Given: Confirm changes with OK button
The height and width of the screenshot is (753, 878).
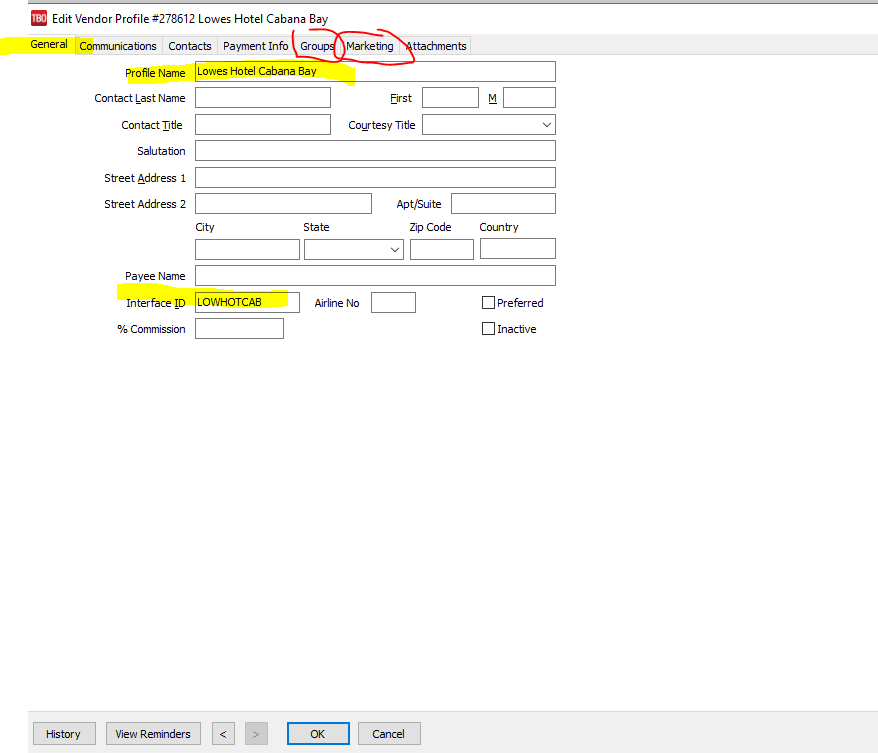Looking at the screenshot, I should (x=318, y=733).
